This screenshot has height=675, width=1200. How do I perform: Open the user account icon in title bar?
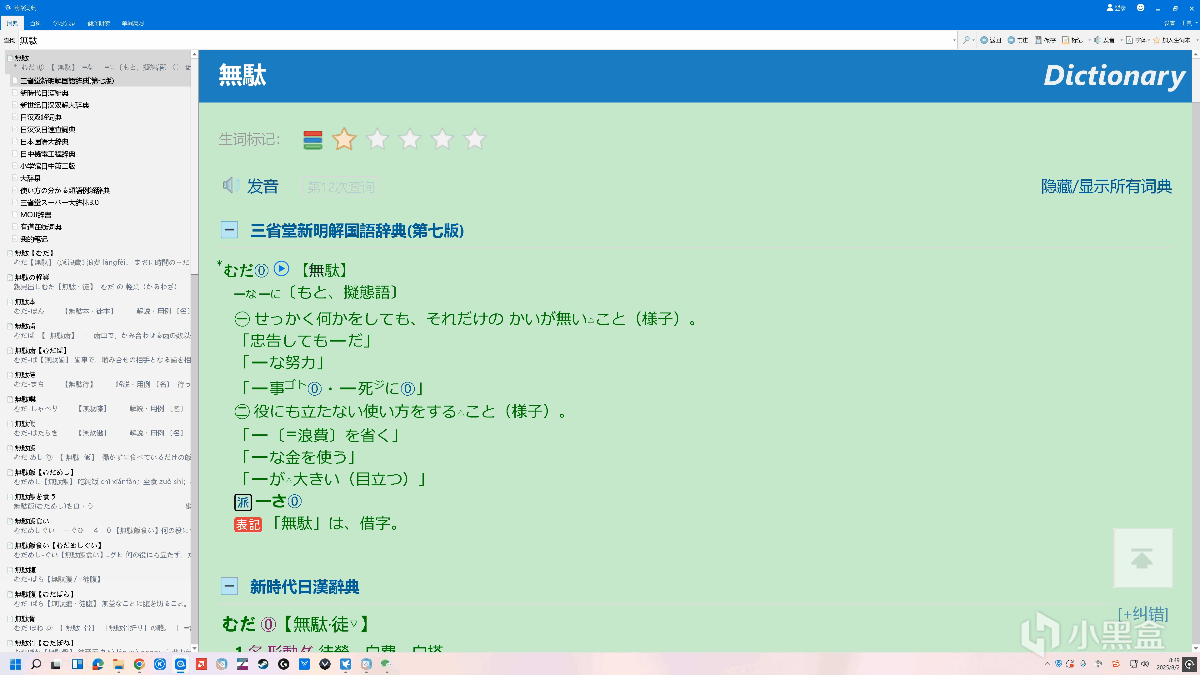[x=1112, y=7]
